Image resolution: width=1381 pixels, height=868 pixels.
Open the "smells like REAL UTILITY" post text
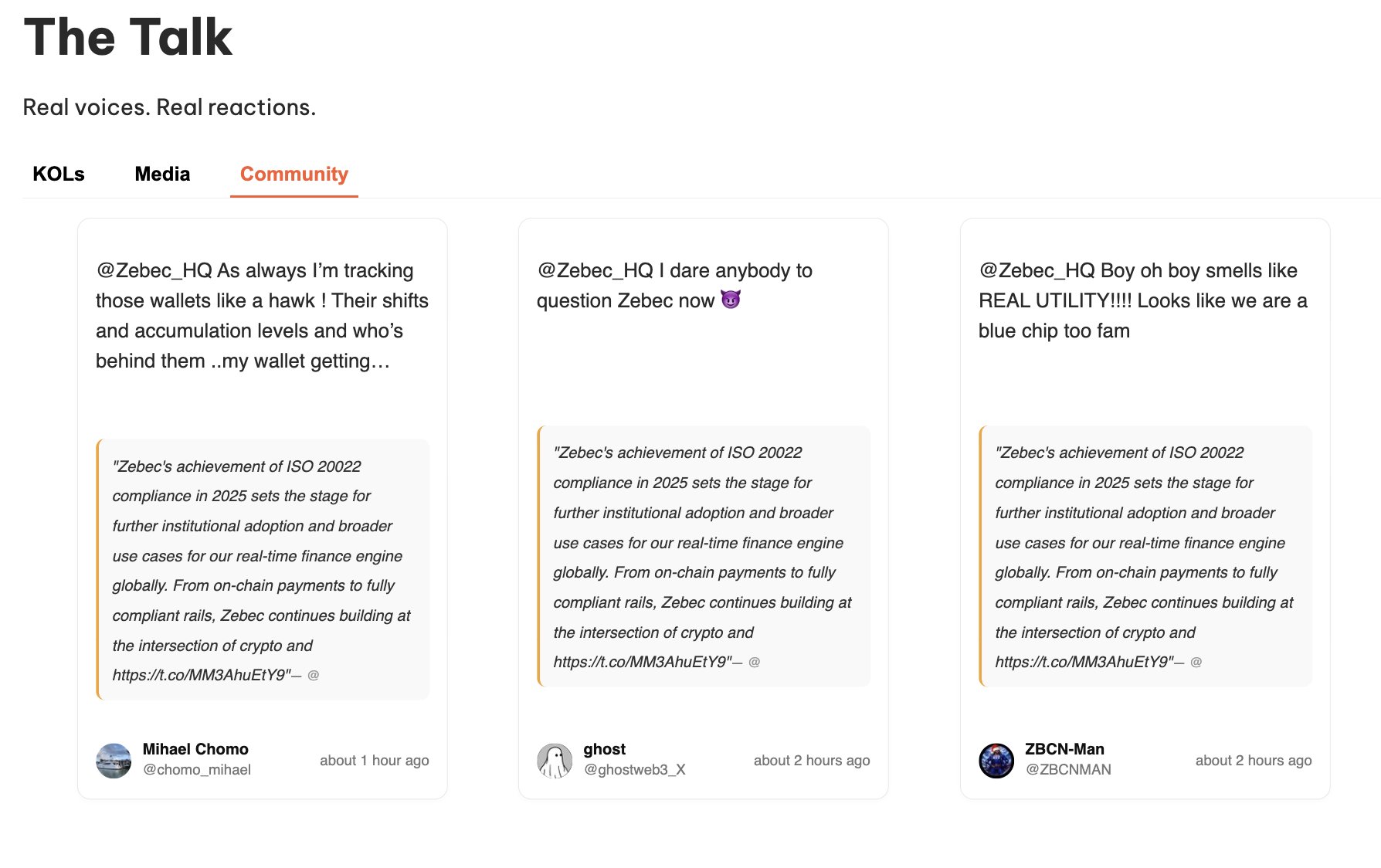pyautogui.click(x=1142, y=300)
